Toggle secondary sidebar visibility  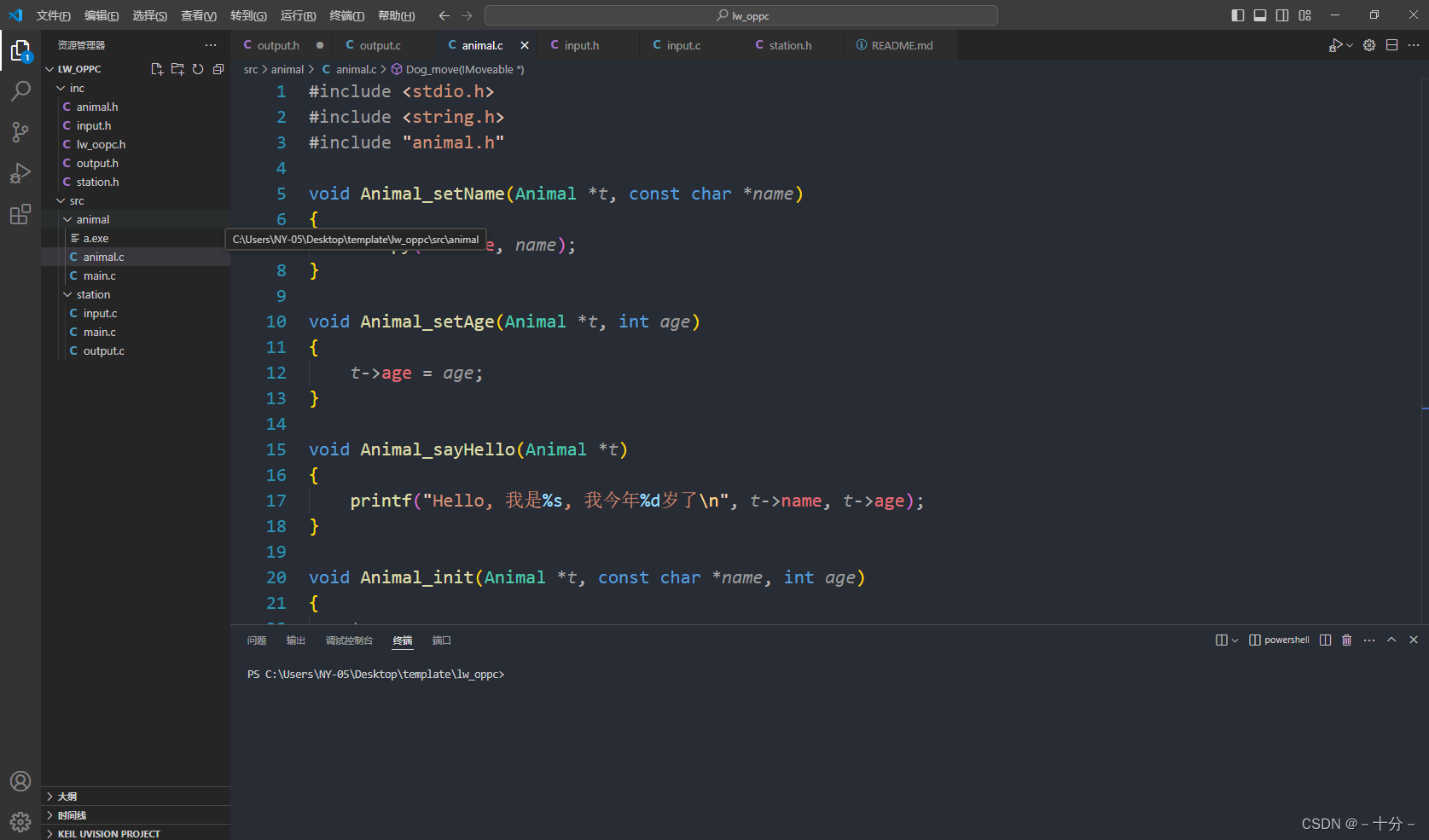(1282, 15)
